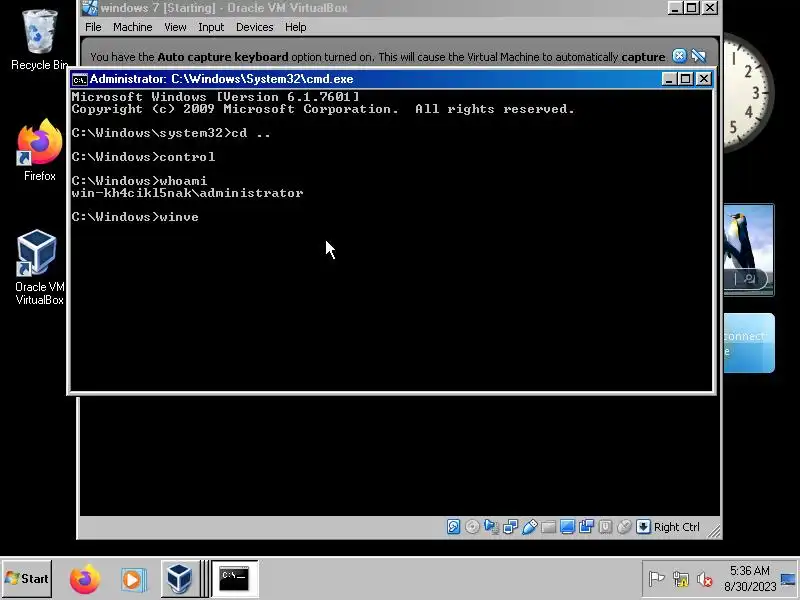Dismiss the Auto capture keyboard notification
800x600 pixels.
(x=679, y=56)
